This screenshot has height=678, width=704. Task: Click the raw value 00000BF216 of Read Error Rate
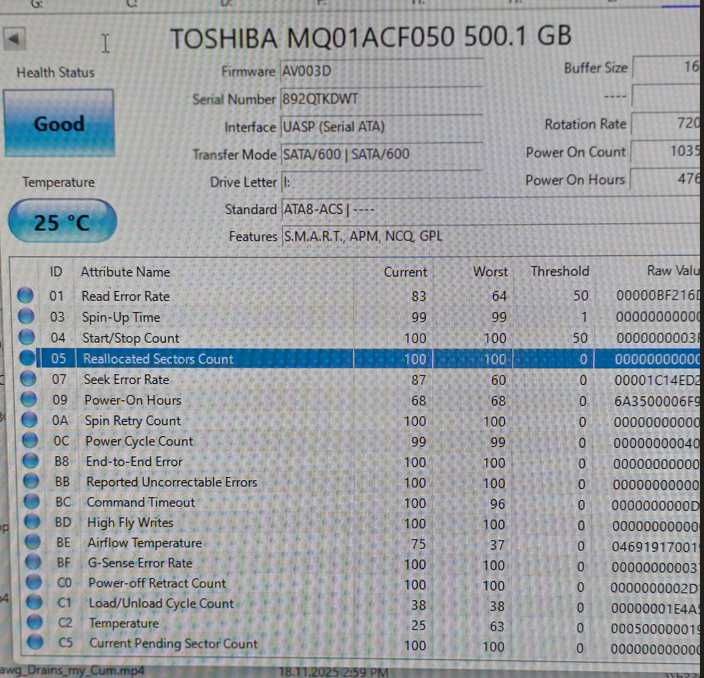tap(658, 295)
